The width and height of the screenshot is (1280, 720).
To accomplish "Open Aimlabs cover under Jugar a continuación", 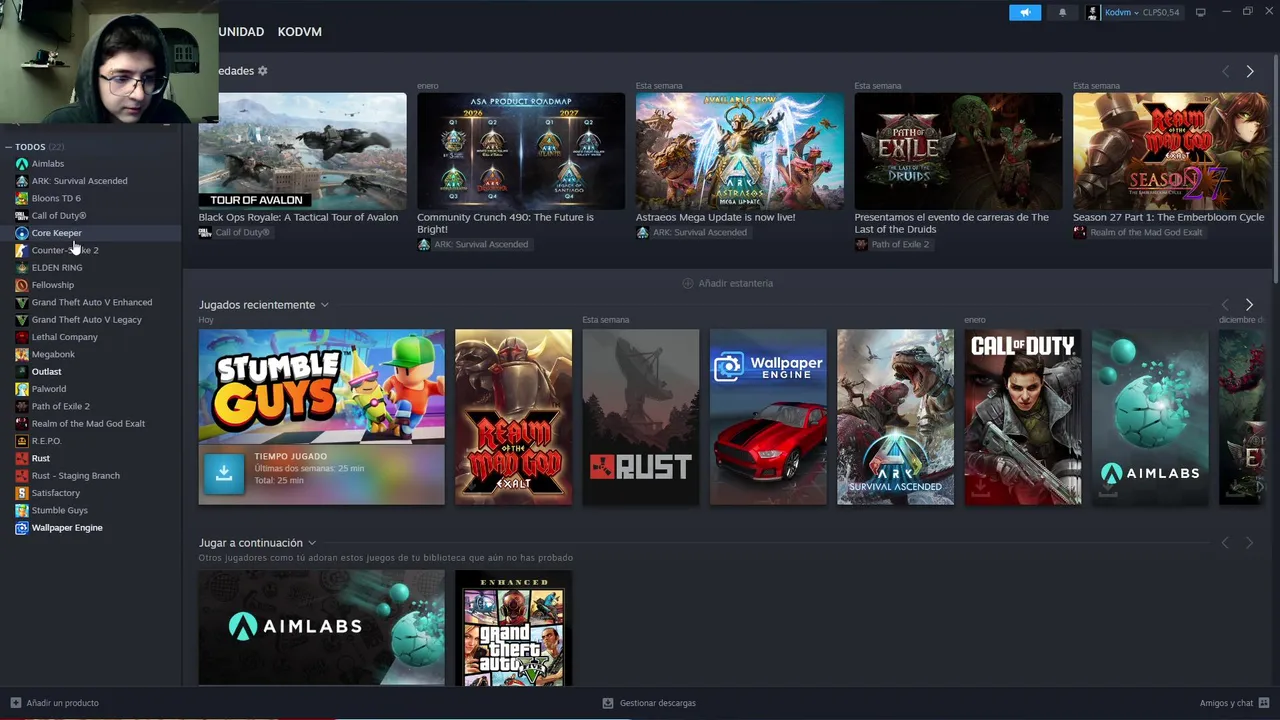I will 321,628.
